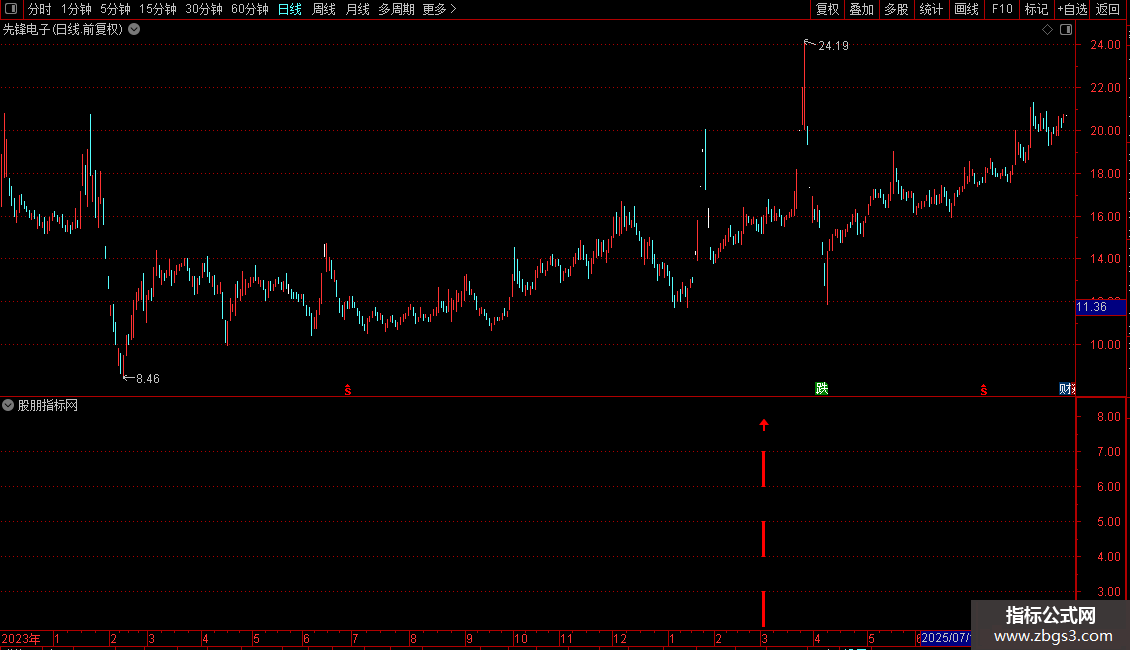Viewport: 1130px width, 650px height.
Task: Click the 先锋电子(日线.前复权) title
Action: click(63, 30)
